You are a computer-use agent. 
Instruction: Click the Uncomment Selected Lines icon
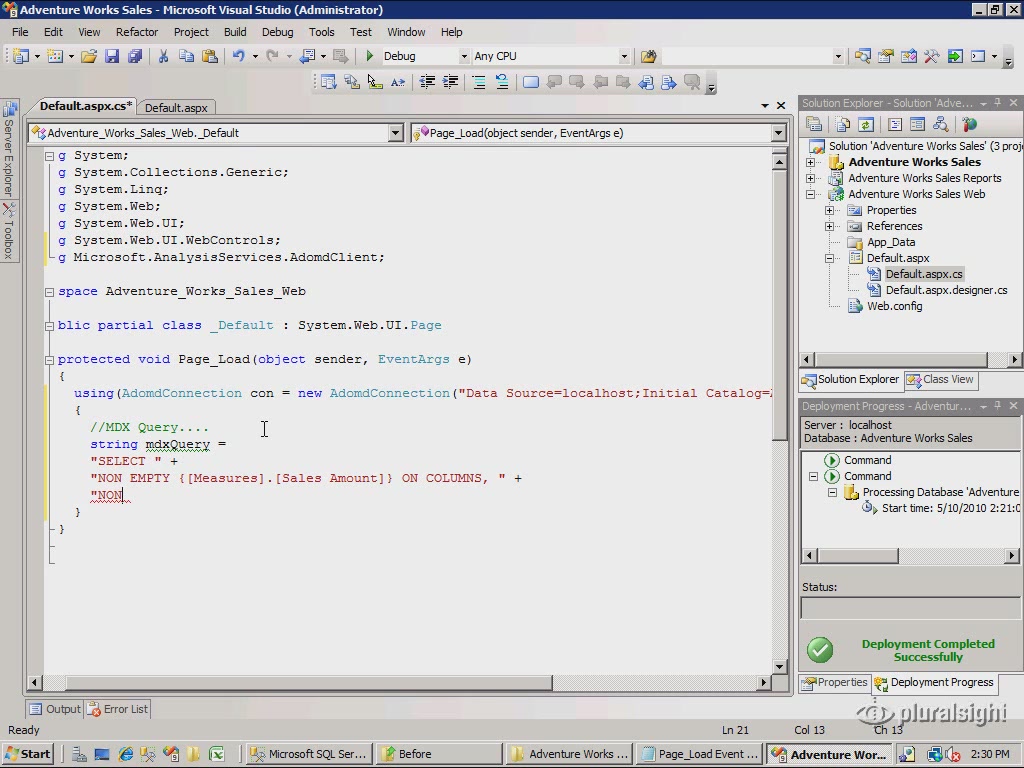[x=502, y=82]
